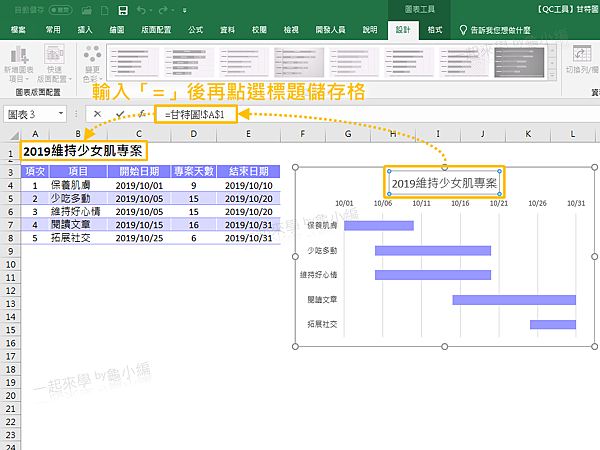Select column C header

(x=139, y=134)
